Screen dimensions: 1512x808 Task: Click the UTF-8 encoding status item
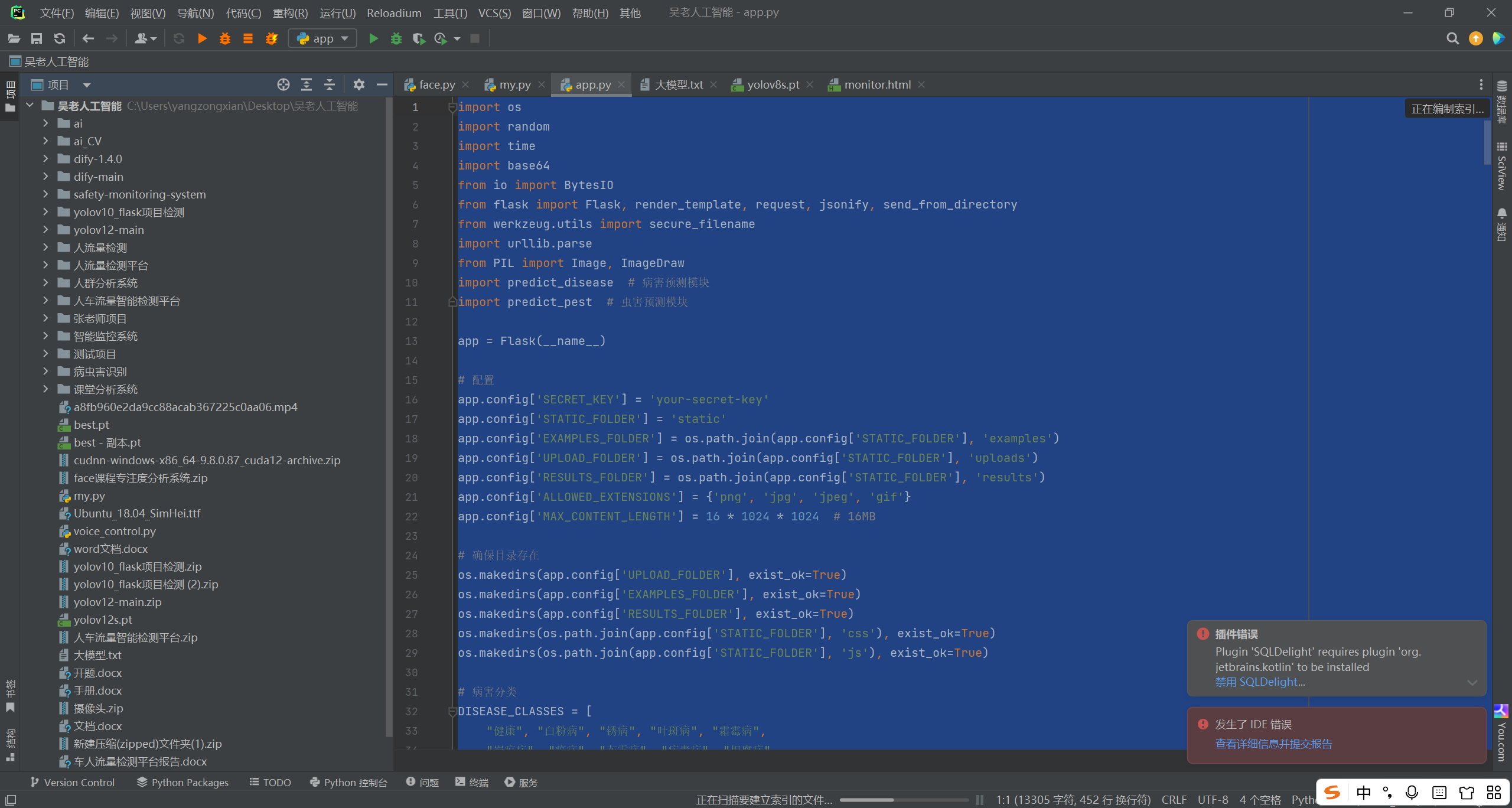[1213, 800]
